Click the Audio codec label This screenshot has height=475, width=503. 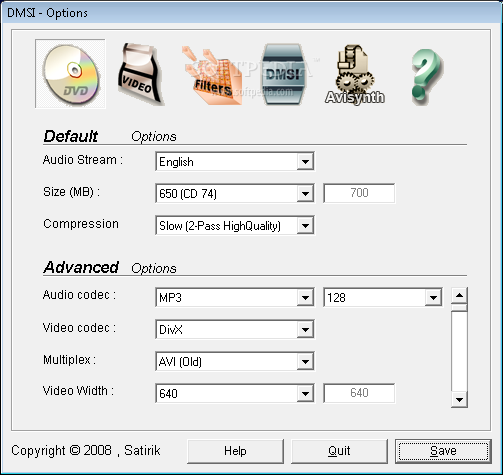(79, 295)
